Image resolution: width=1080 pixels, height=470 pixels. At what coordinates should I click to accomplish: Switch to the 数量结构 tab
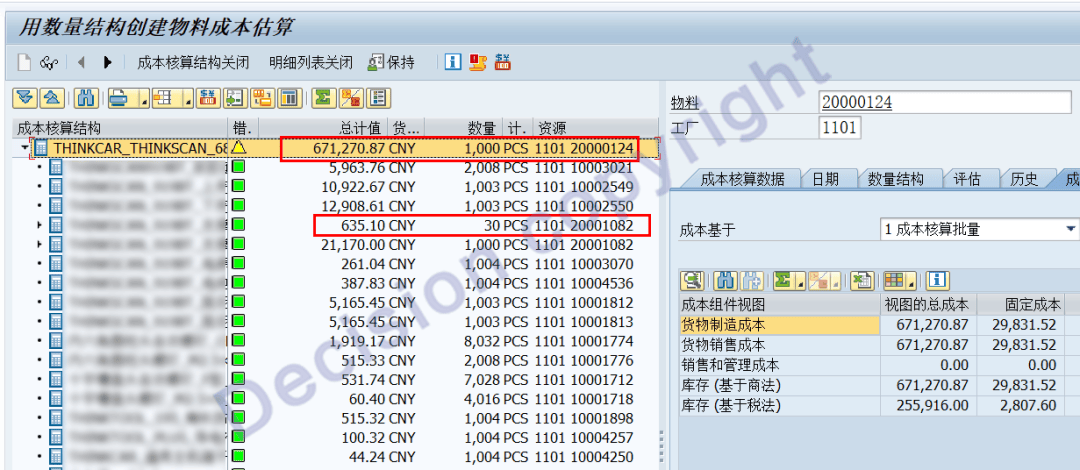tap(894, 179)
